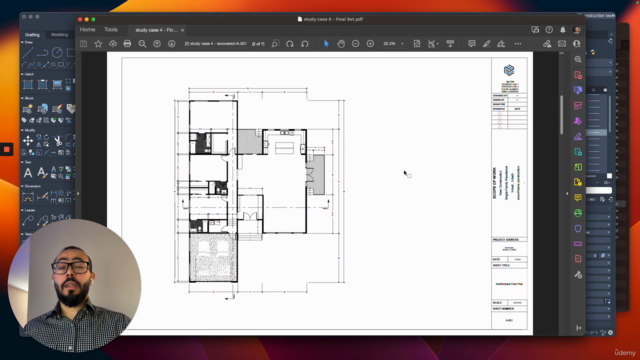Open the notifications bell
Screen dimensions: 640x360
click(563, 30)
